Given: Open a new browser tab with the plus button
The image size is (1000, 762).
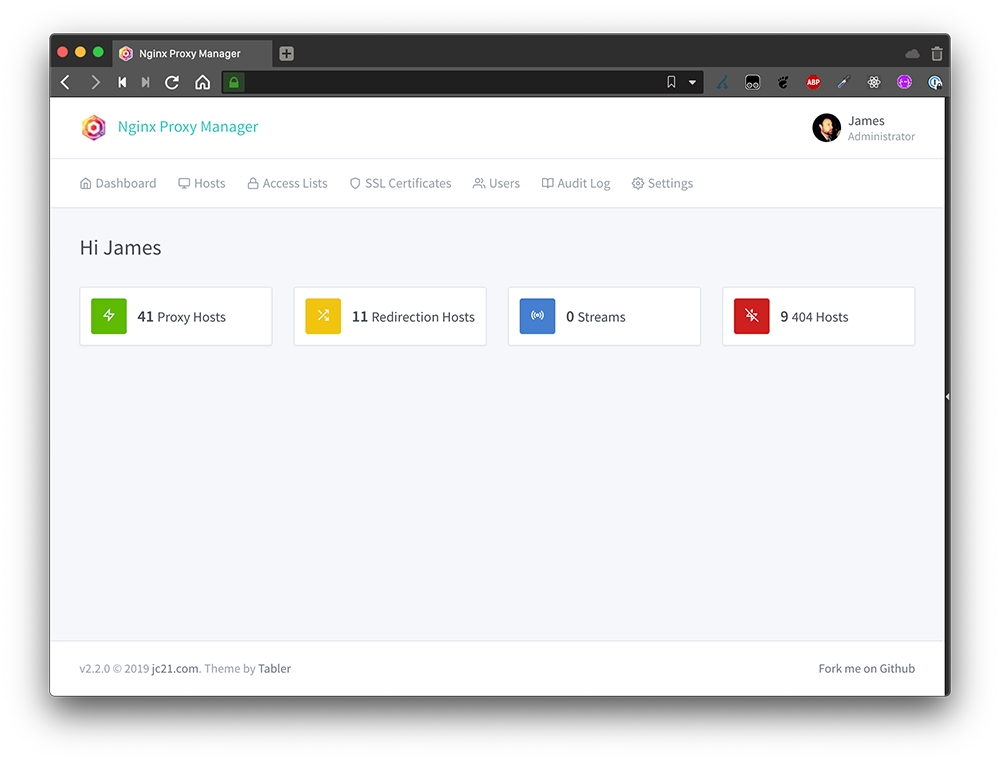Looking at the screenshot, I should coord(286,54).
